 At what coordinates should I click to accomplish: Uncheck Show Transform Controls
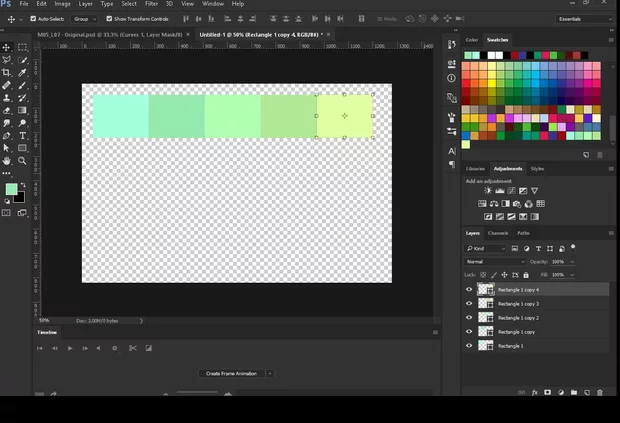[x=108, y=18]
